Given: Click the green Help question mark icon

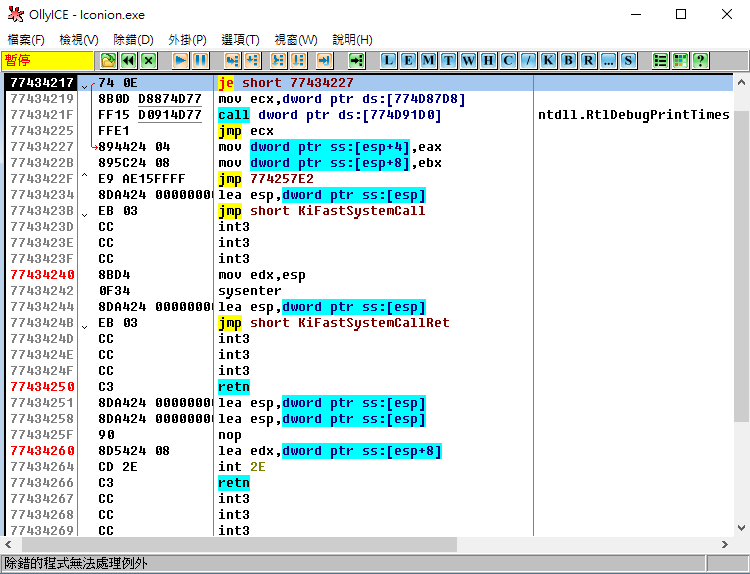Looking at the screenshot, I should pyautogui.click(x=700, y=61).
